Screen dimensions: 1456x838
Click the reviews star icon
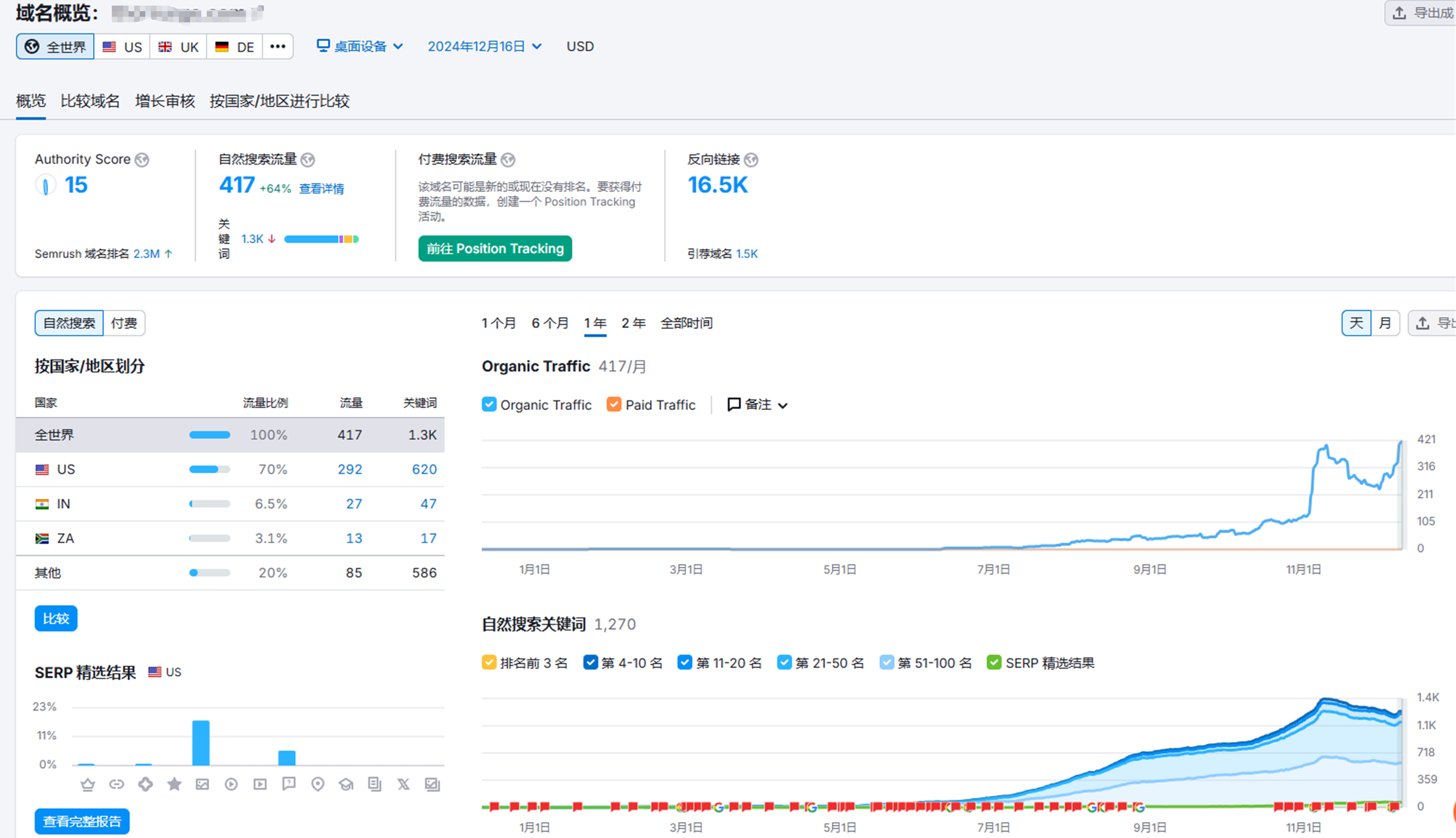point(174,784)
